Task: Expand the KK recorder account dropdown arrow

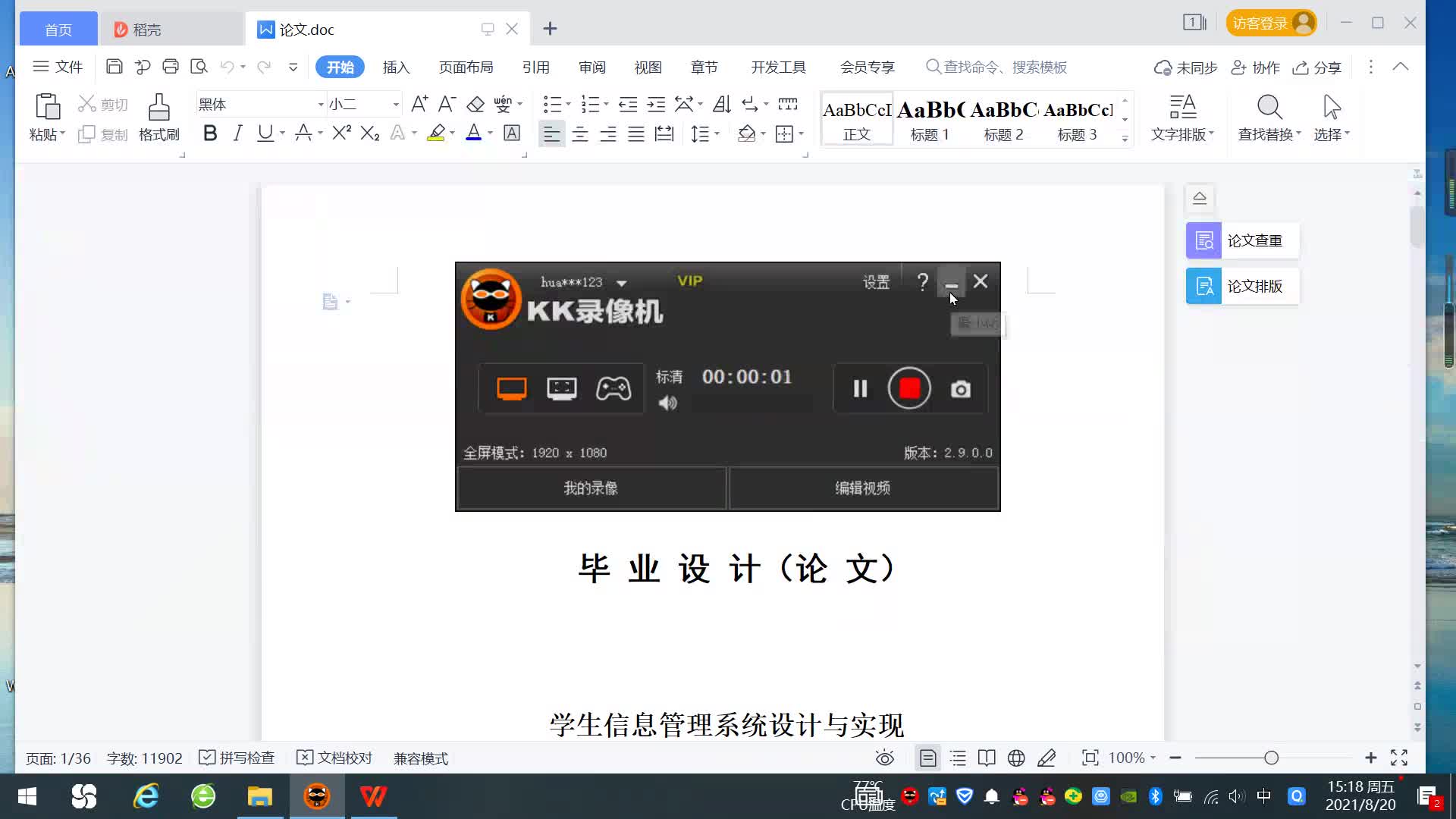Action: click(x=622, y=283)
